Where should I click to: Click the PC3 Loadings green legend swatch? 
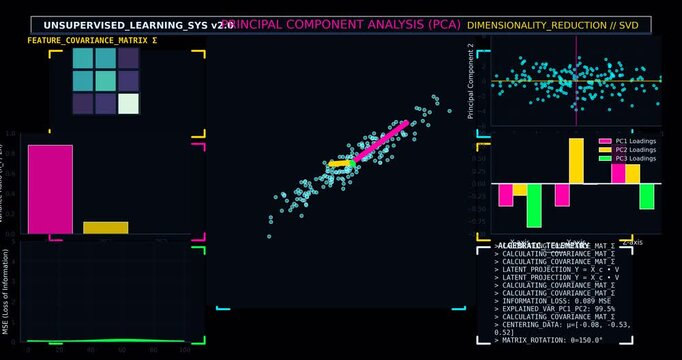pyautogui.click(x=605, y=158)
